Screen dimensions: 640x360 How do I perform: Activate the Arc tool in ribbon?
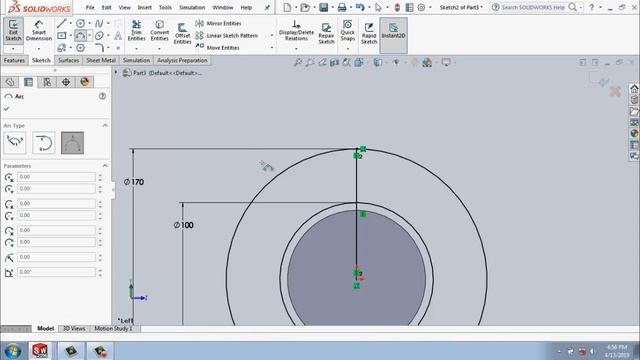point(80,36)
